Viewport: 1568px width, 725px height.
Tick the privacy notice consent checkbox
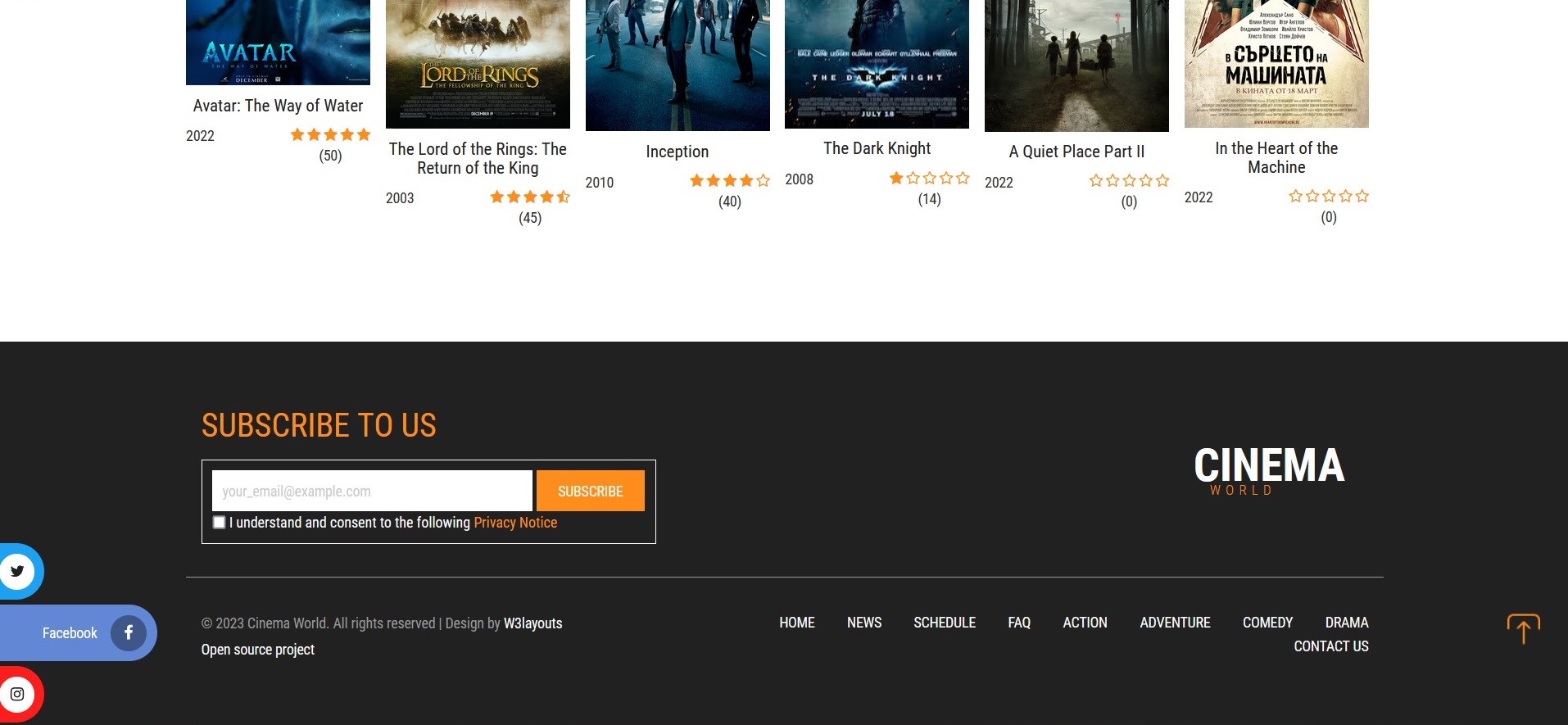tap(219, 523)
